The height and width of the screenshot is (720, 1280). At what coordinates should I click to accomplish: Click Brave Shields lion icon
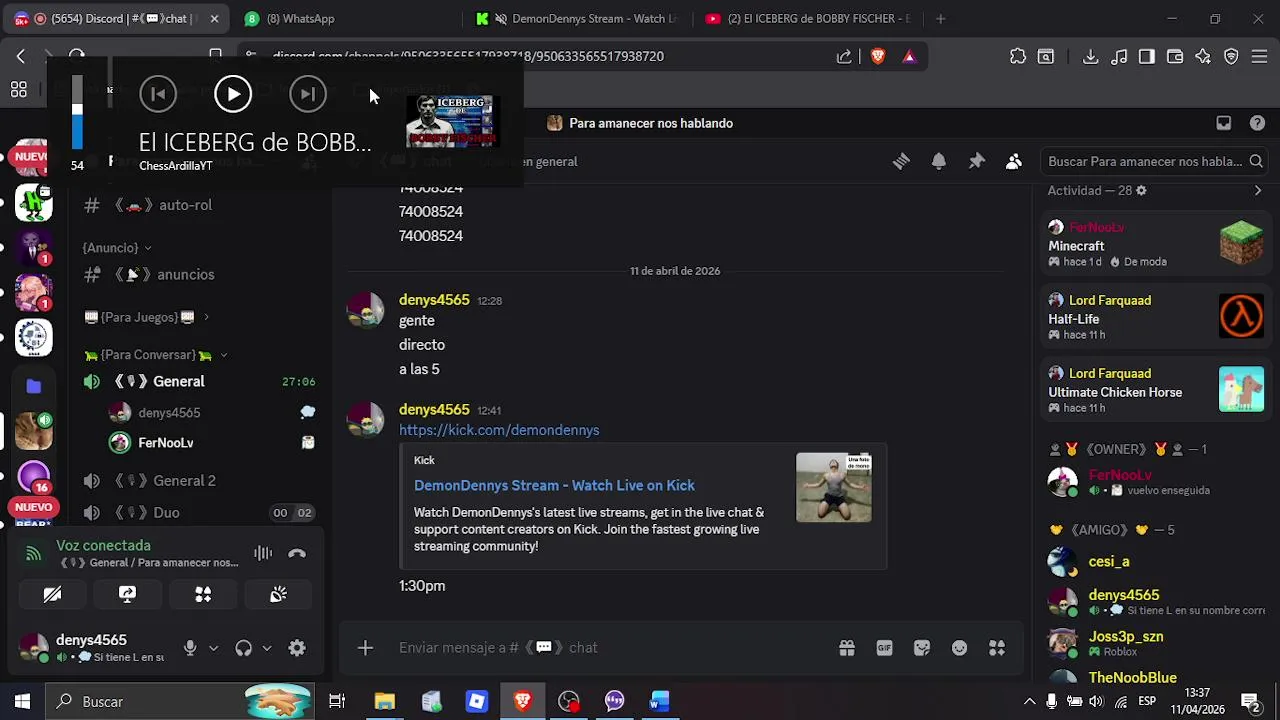[878, 57]
